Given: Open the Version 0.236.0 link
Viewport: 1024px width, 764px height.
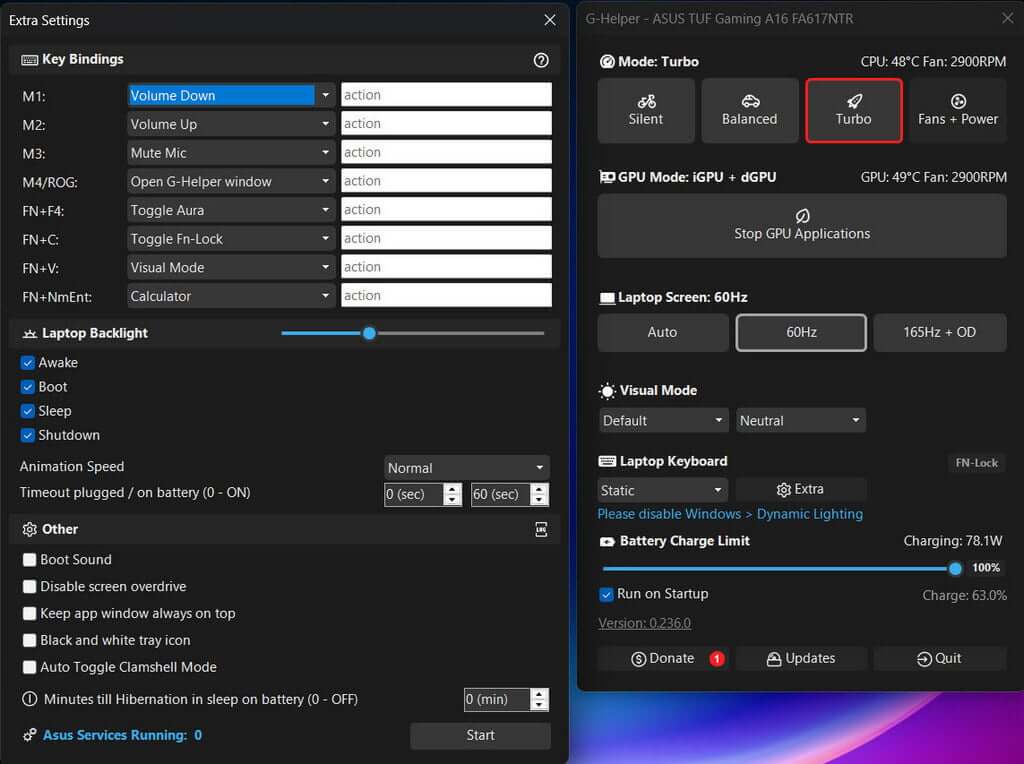Looking at the screenshot, I should pyautogui.click(x=644, y=623).
